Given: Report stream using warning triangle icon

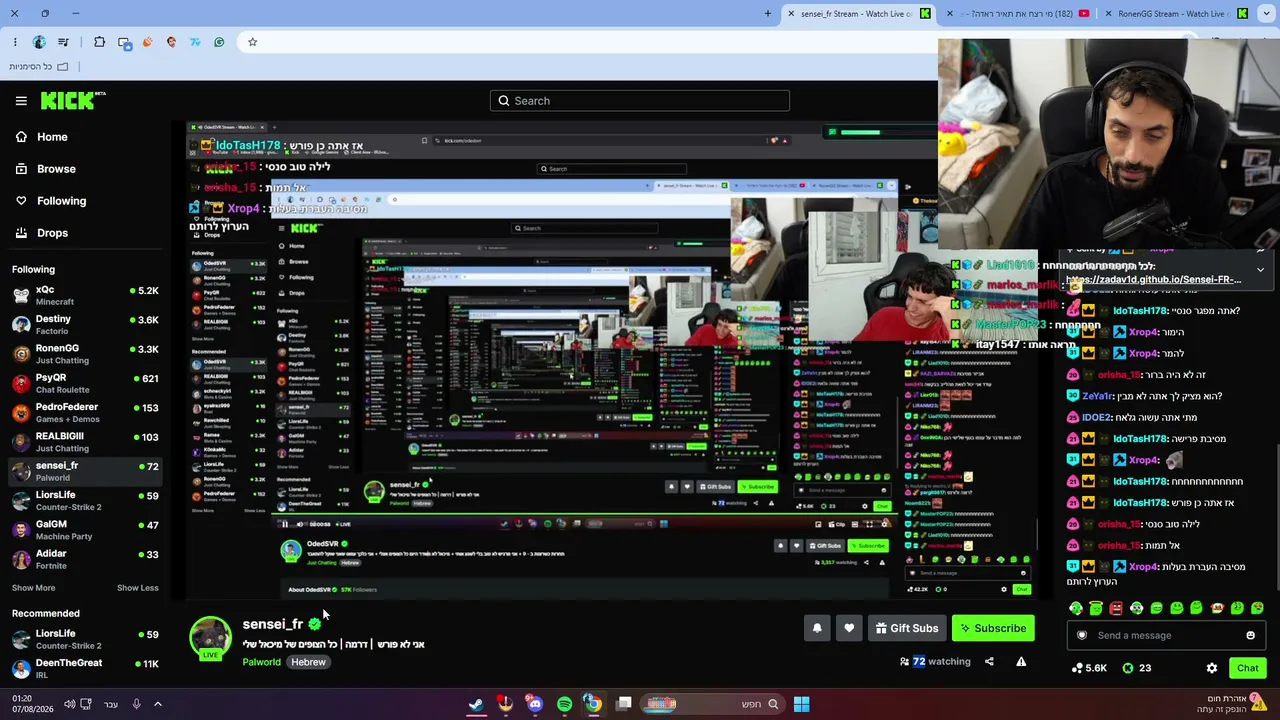Looking at the screenshot, I should point(1021,661).
